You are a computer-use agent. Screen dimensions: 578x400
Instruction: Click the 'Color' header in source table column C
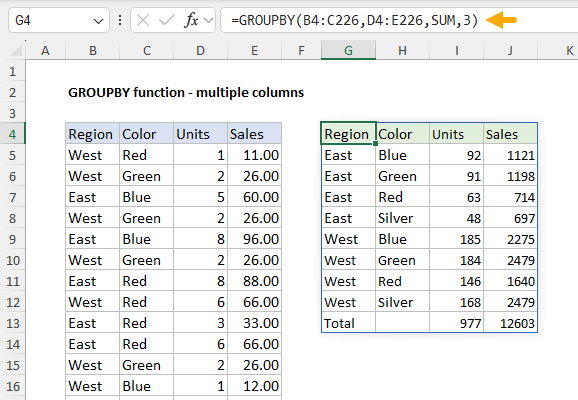coord(146,134)
